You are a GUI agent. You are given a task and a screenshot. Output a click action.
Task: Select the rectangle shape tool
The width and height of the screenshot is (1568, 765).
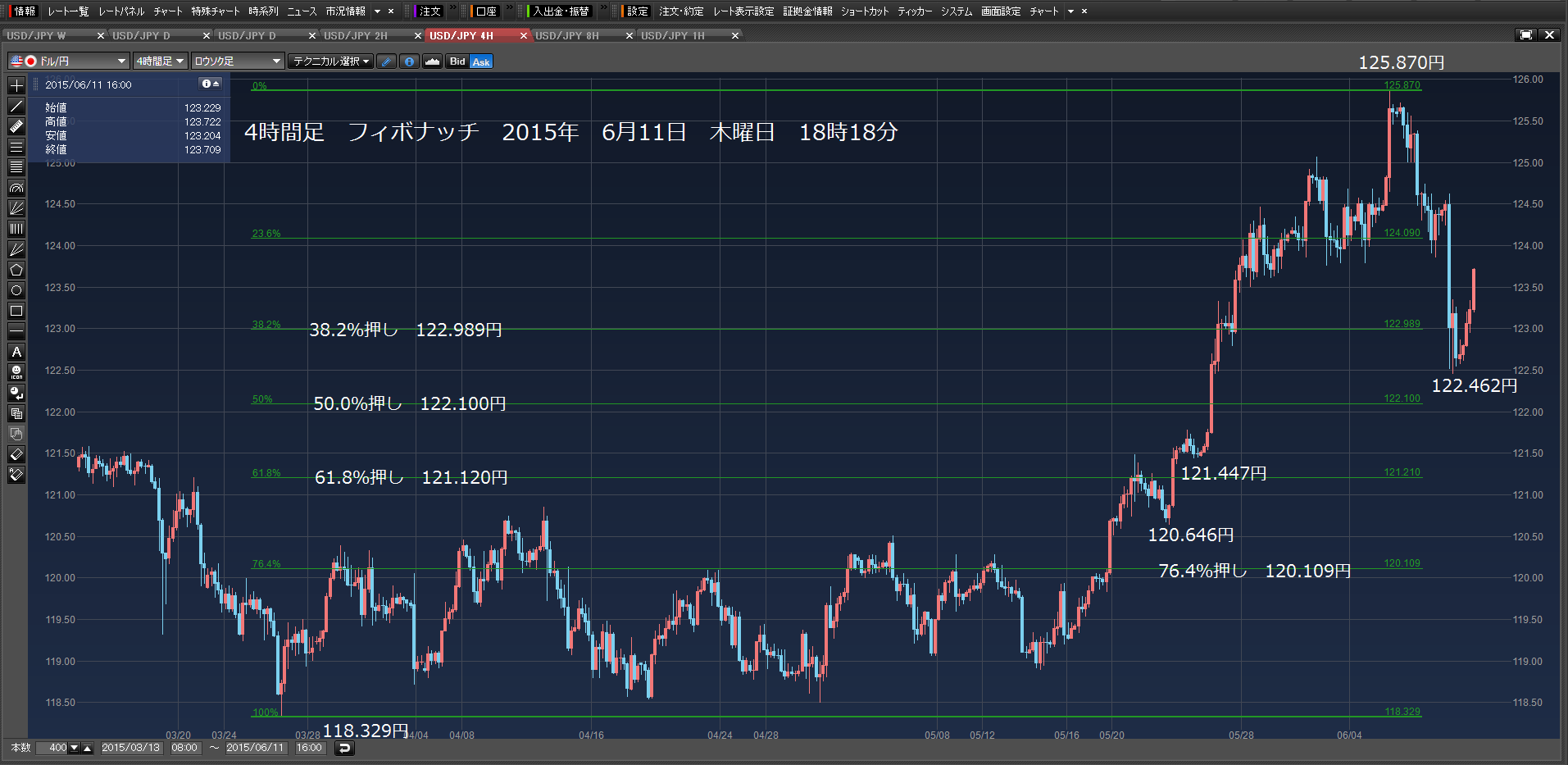16,311
